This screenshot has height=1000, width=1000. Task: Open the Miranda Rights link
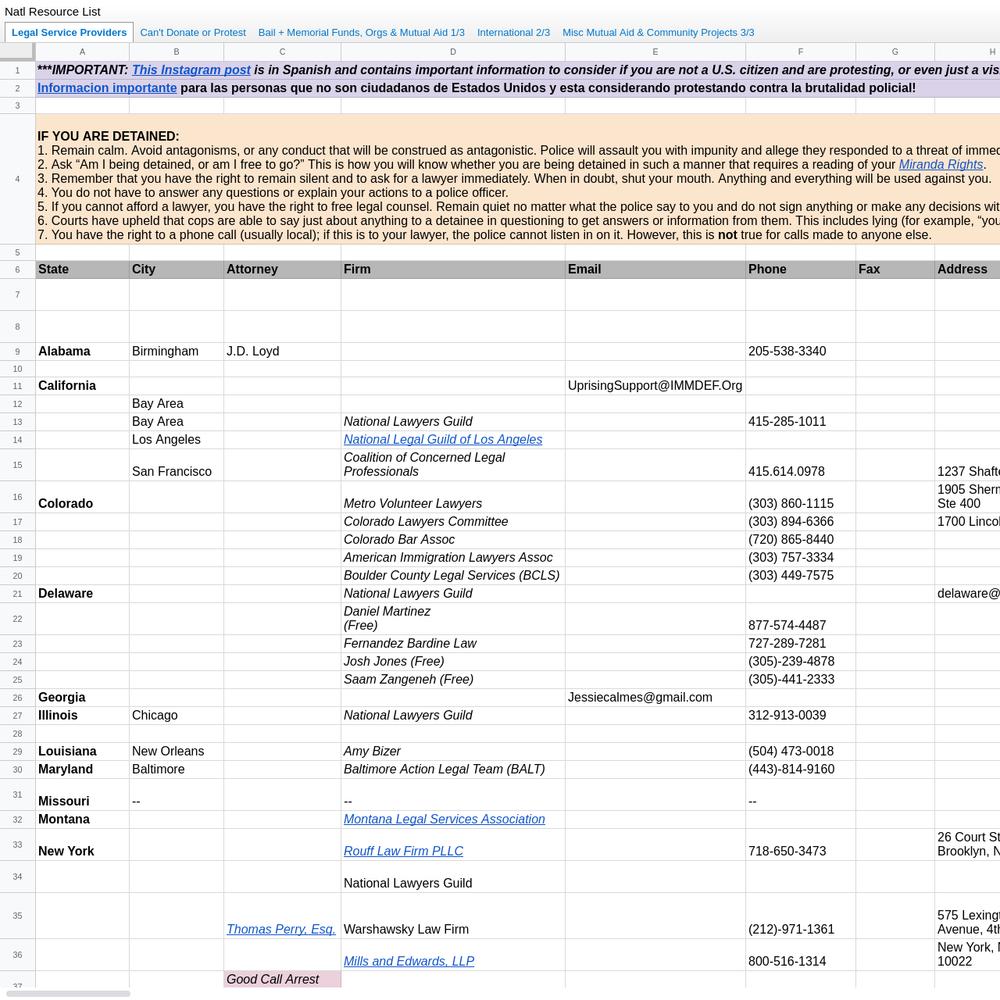(941, 165)
